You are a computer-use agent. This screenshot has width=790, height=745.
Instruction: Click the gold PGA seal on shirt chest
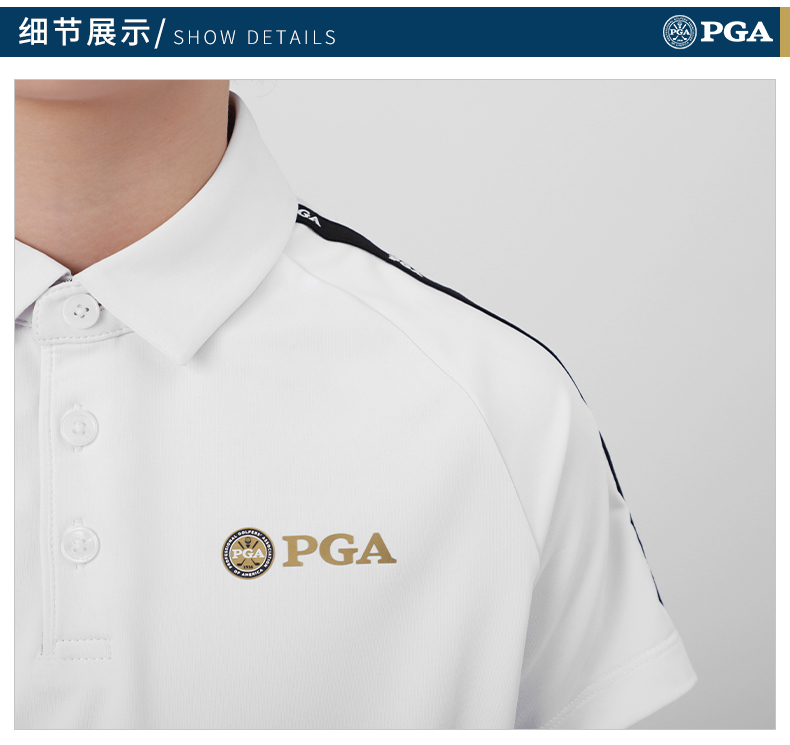tap(248, 553)
